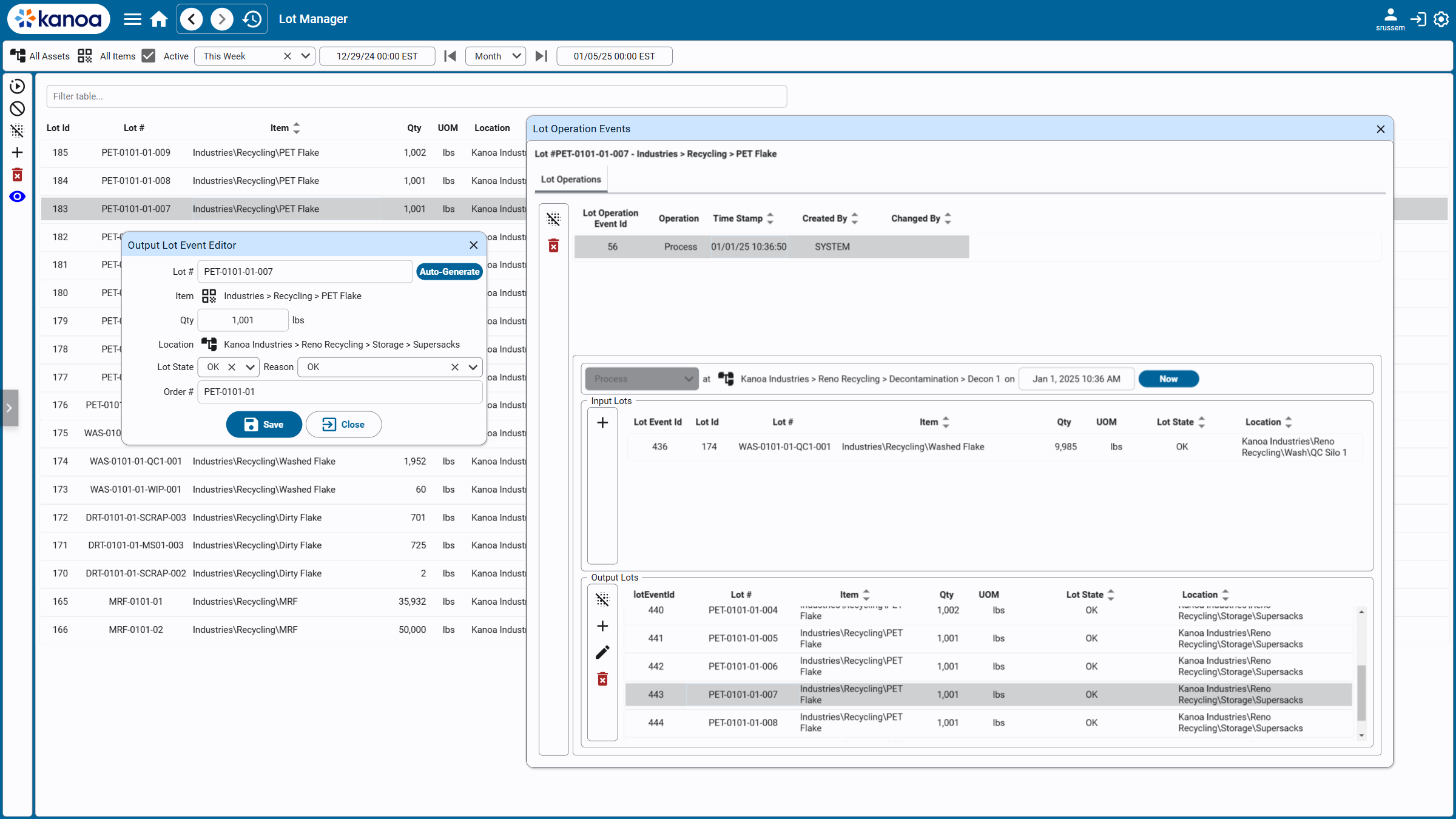Click the logout icon in header

pos(1418,19)
